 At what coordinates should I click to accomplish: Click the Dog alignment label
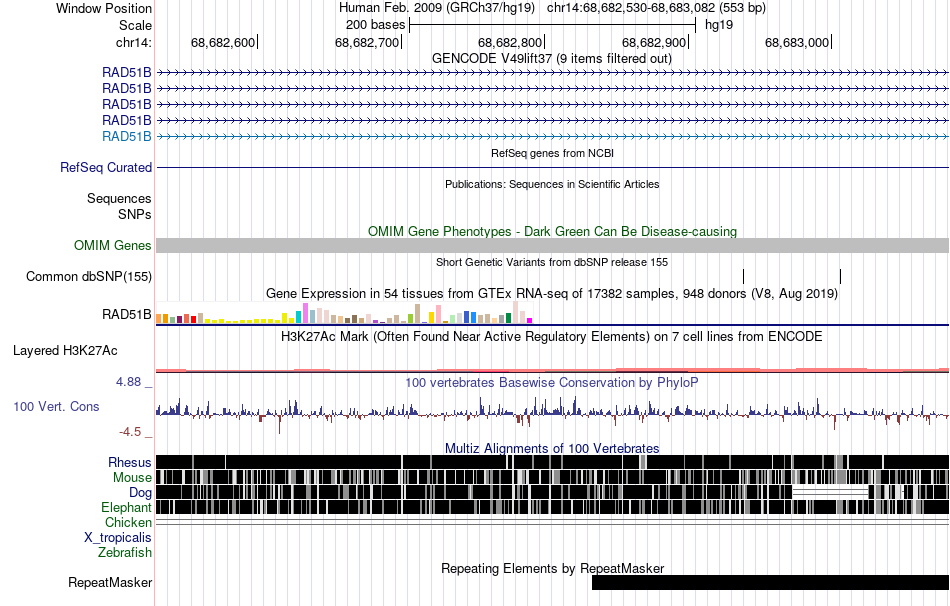(x=140, y=493)
